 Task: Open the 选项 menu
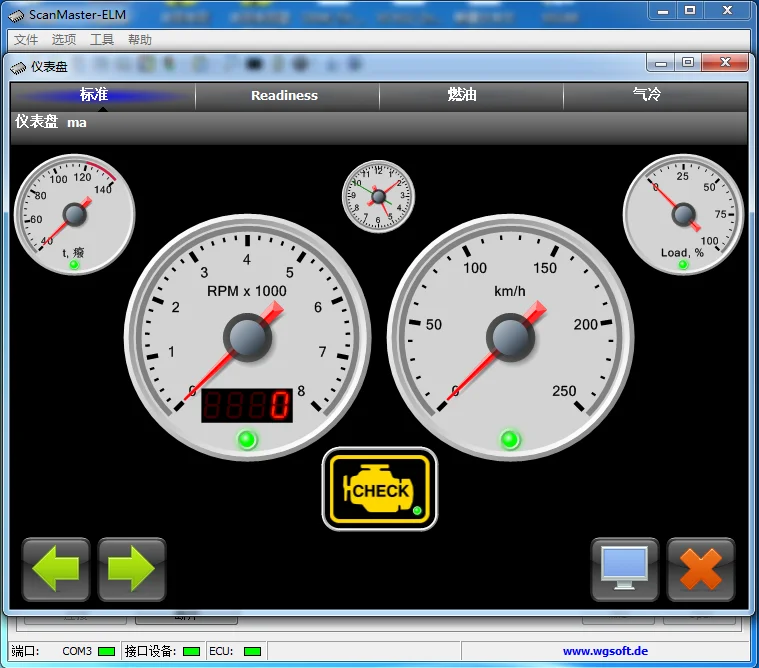tap(64, 40)
